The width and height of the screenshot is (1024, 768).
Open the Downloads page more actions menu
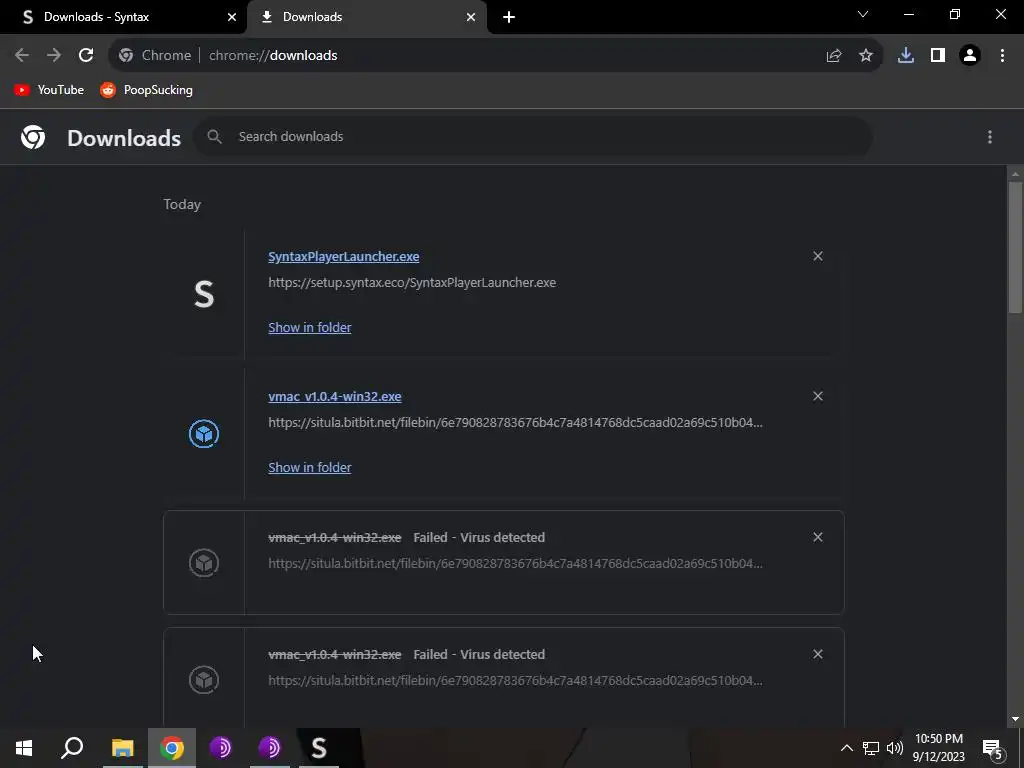click(990, 136)
